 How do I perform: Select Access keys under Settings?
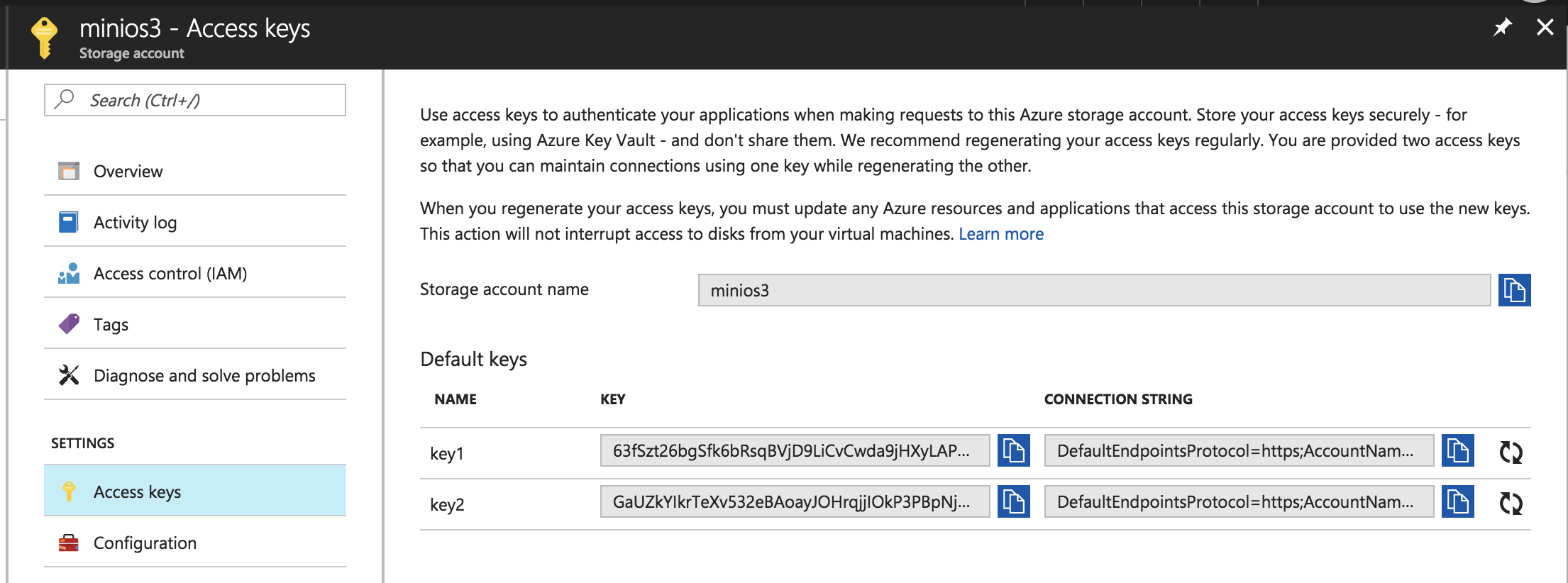point(195,491)
